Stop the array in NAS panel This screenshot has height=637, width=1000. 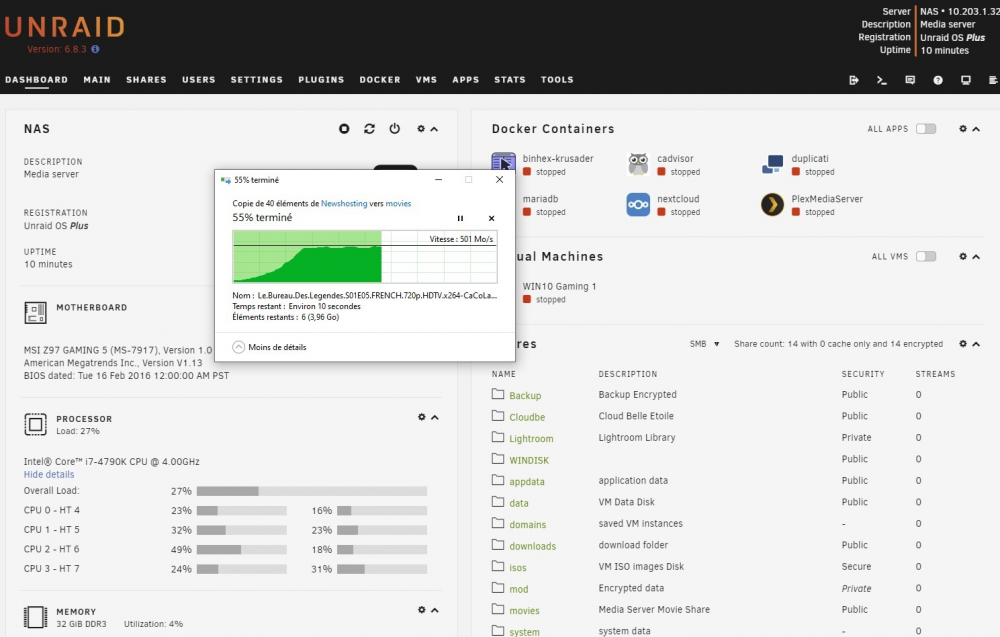pos(344,129)
